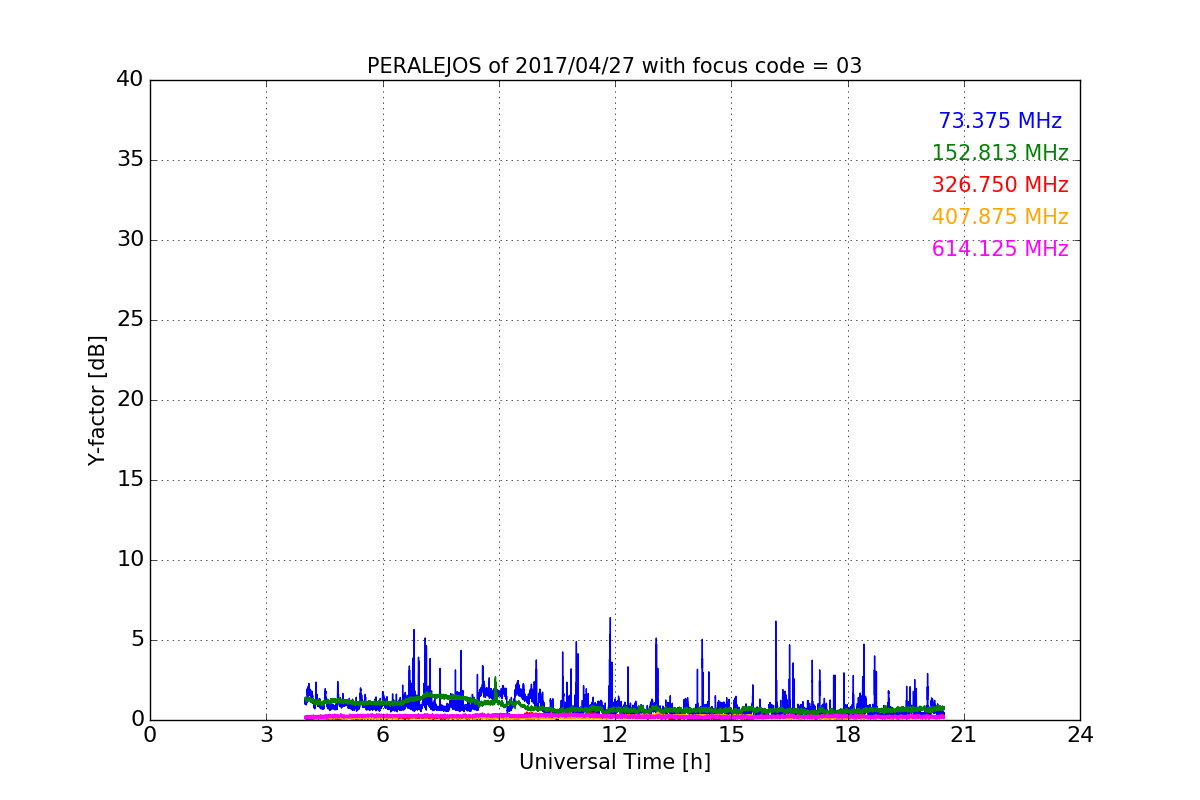The image size is (1200, 800).
Task: Select the 614.125 MHz legend label
Action: coord(1000,249)
